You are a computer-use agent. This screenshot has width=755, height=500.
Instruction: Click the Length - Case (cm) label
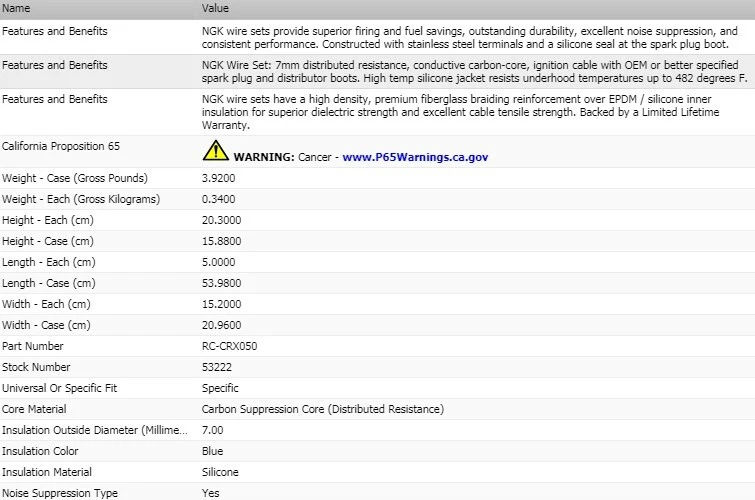pos(48,283)
